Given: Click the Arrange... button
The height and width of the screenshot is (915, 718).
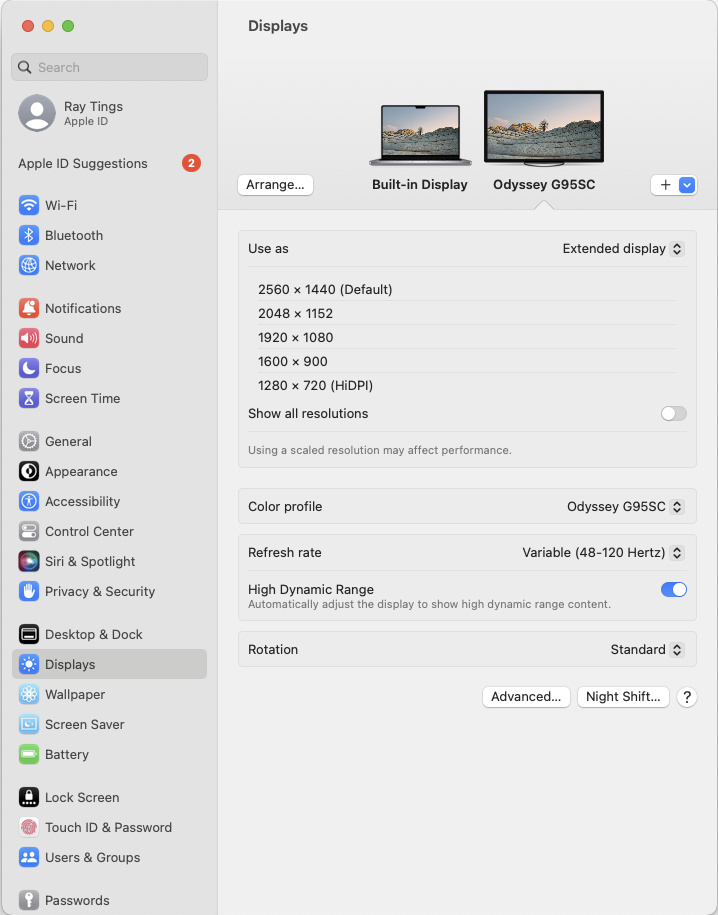Looking at the screenshot, I should (x=276, y=185).
